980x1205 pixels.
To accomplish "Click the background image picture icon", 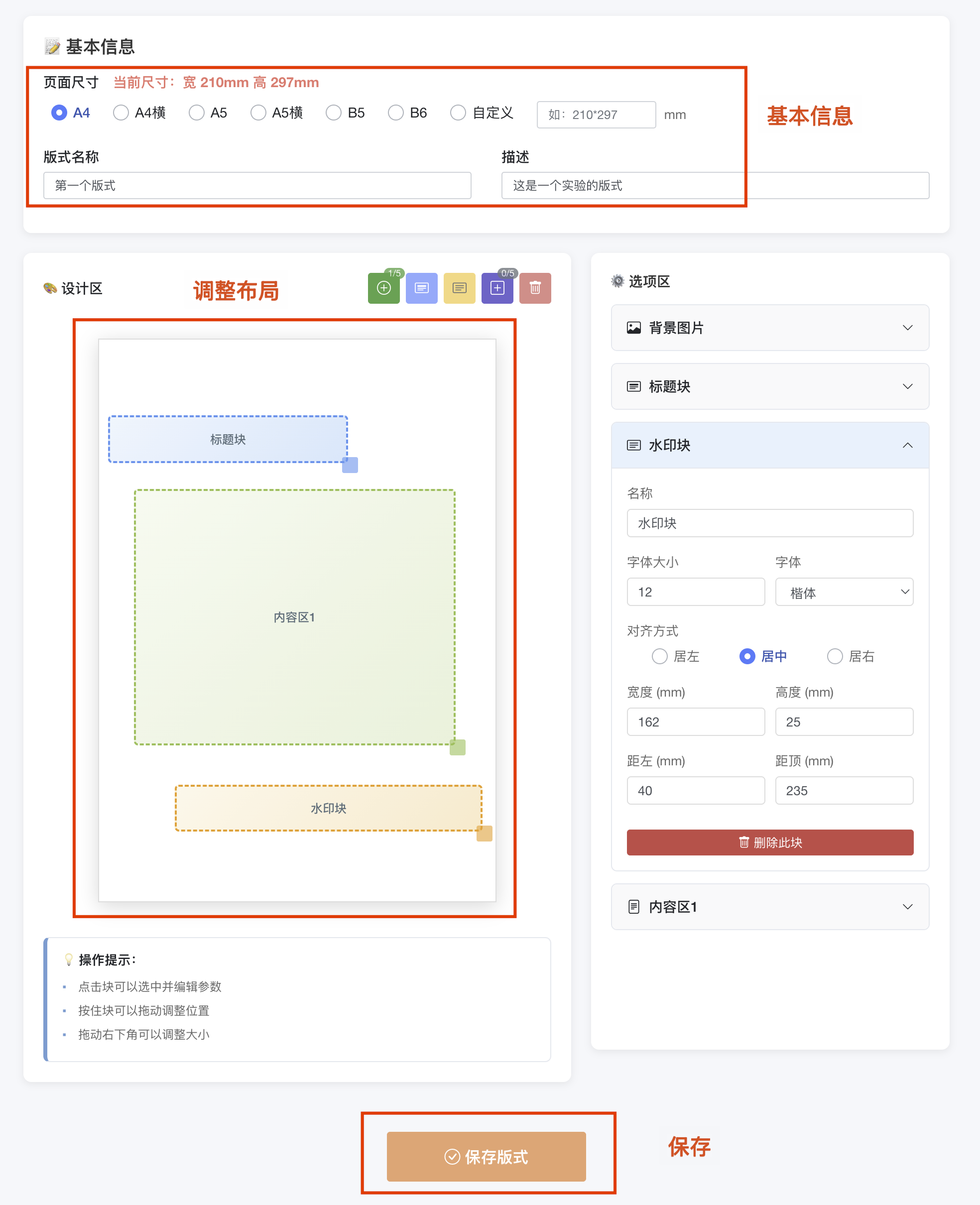I will point(633,327).
